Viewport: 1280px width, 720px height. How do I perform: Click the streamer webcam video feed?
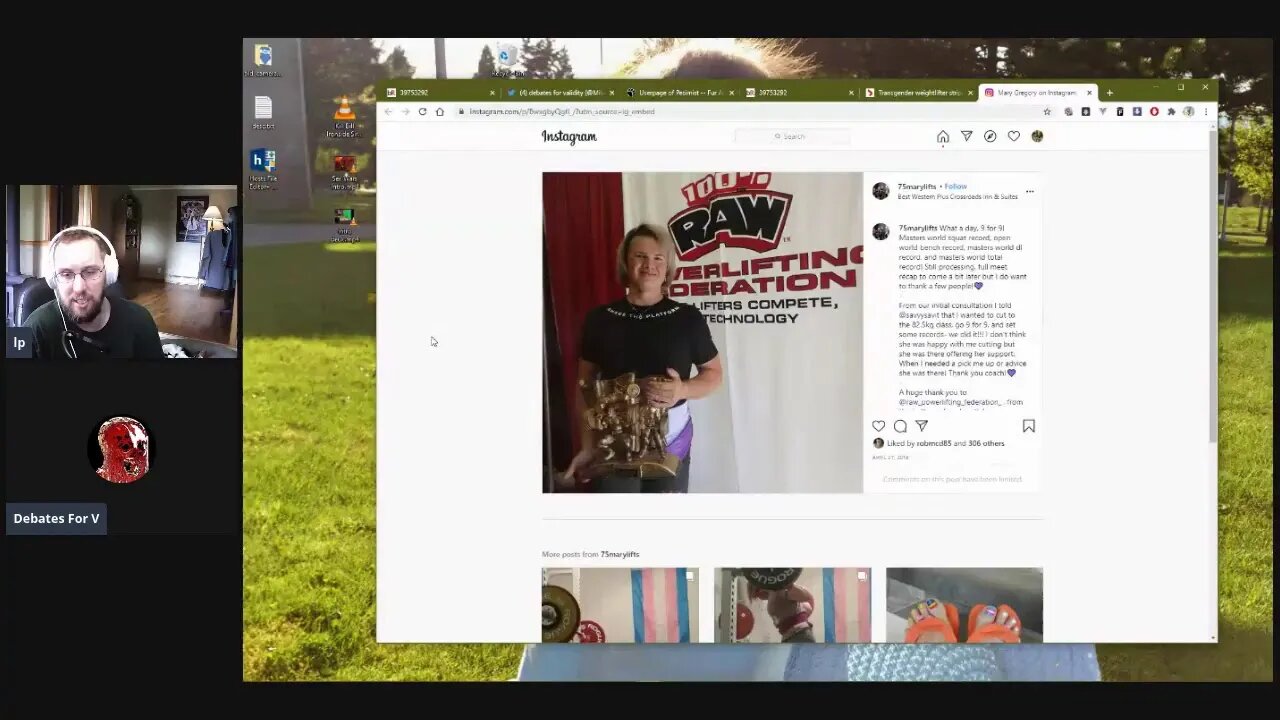[x=121, y=271]
